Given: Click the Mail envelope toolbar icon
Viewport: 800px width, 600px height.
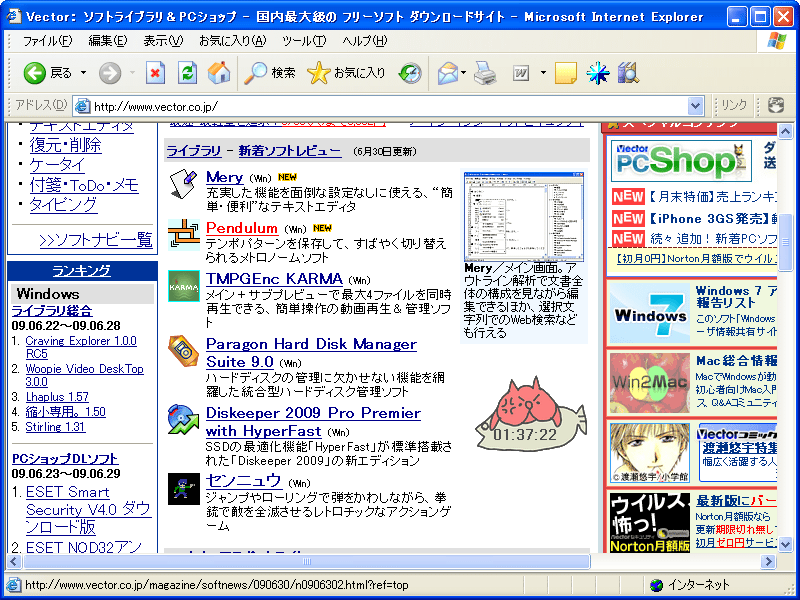Looking at the screenshot, I should point(447,73).
